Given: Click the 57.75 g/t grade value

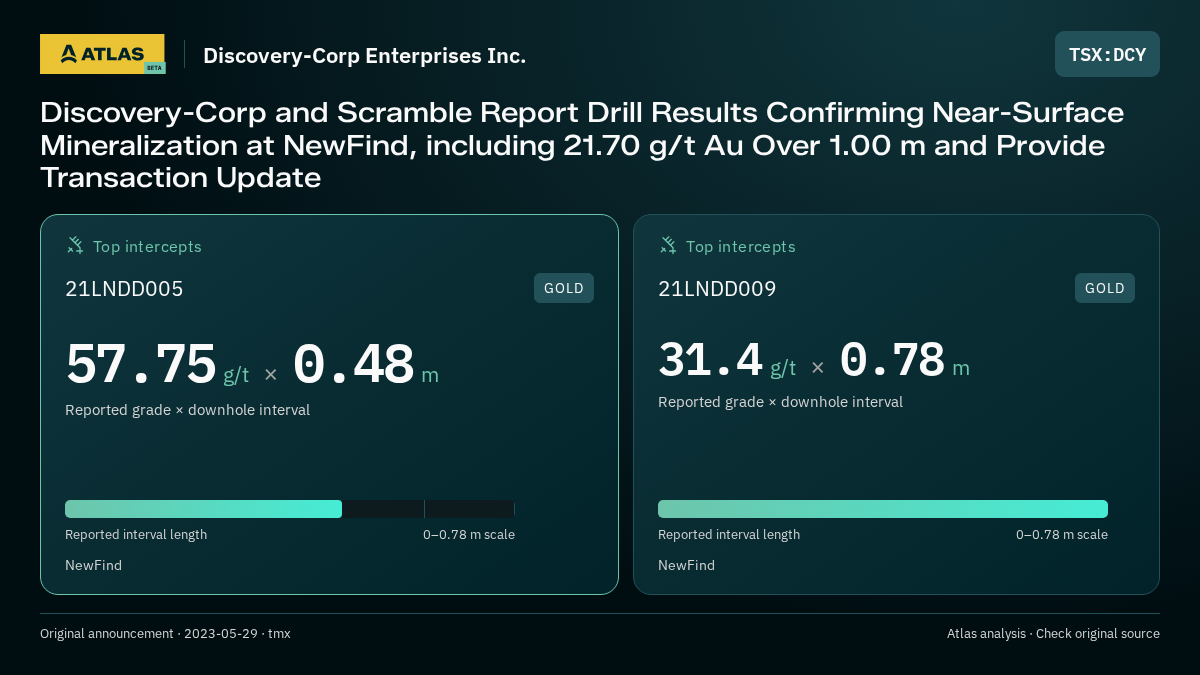Looking at the screenshot, I should (157, 364).
